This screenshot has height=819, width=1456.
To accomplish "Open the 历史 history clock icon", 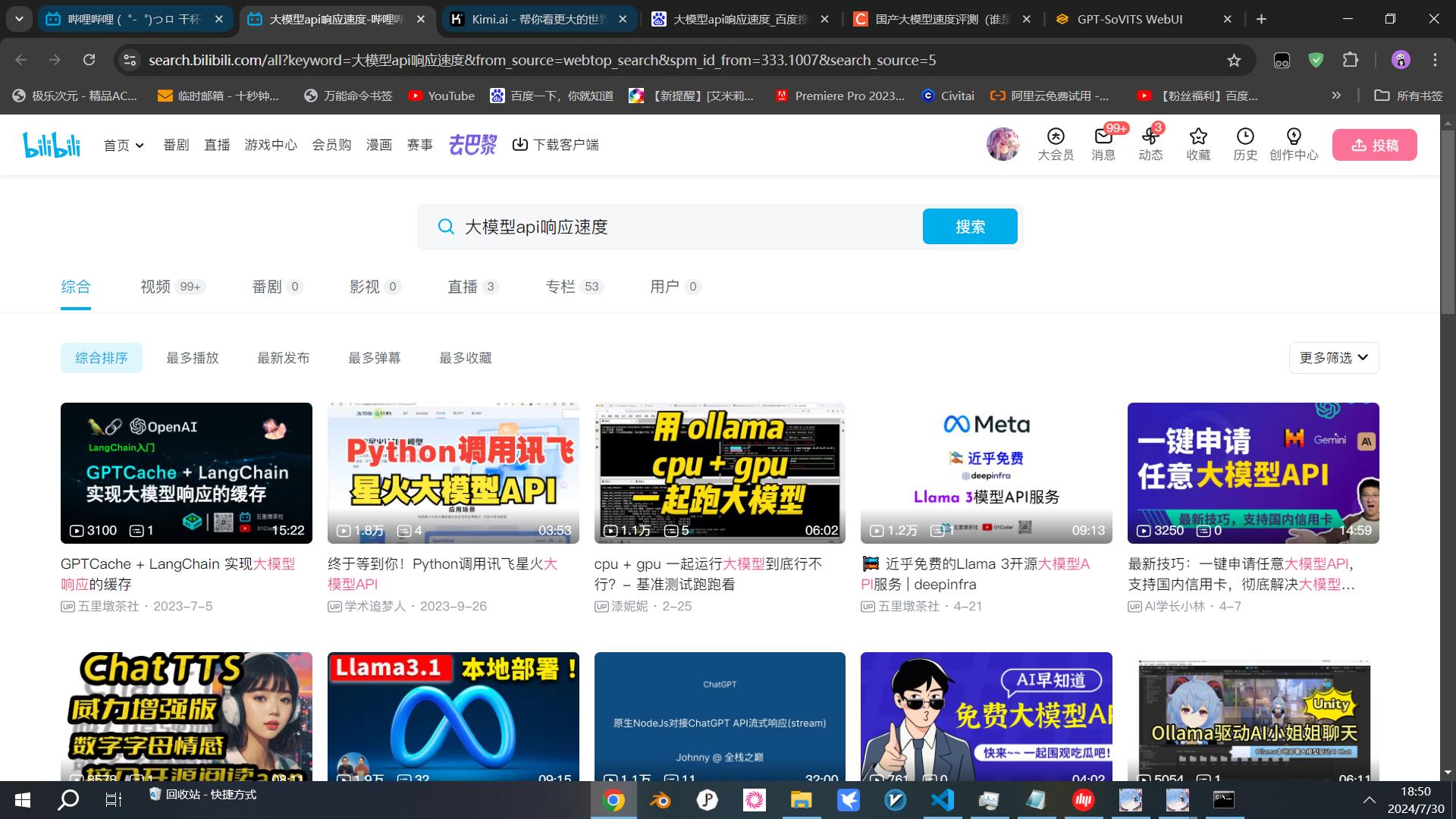I will (x=1245, y=144).
